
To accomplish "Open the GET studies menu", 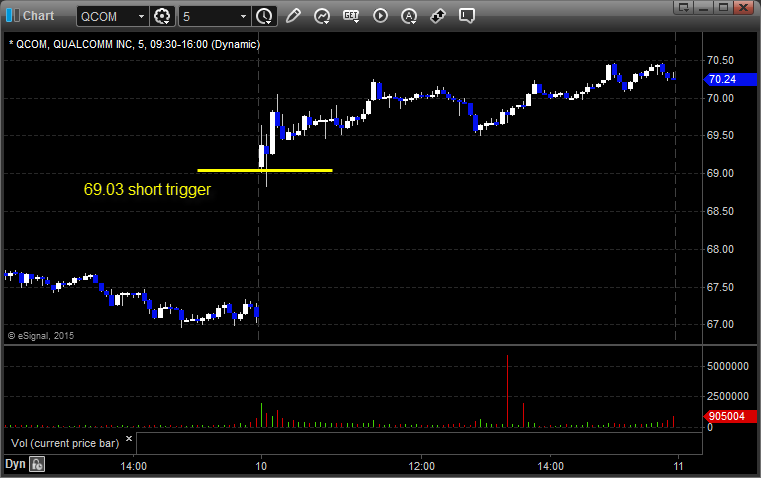I will pyautogui.click(x=351, y=16).
